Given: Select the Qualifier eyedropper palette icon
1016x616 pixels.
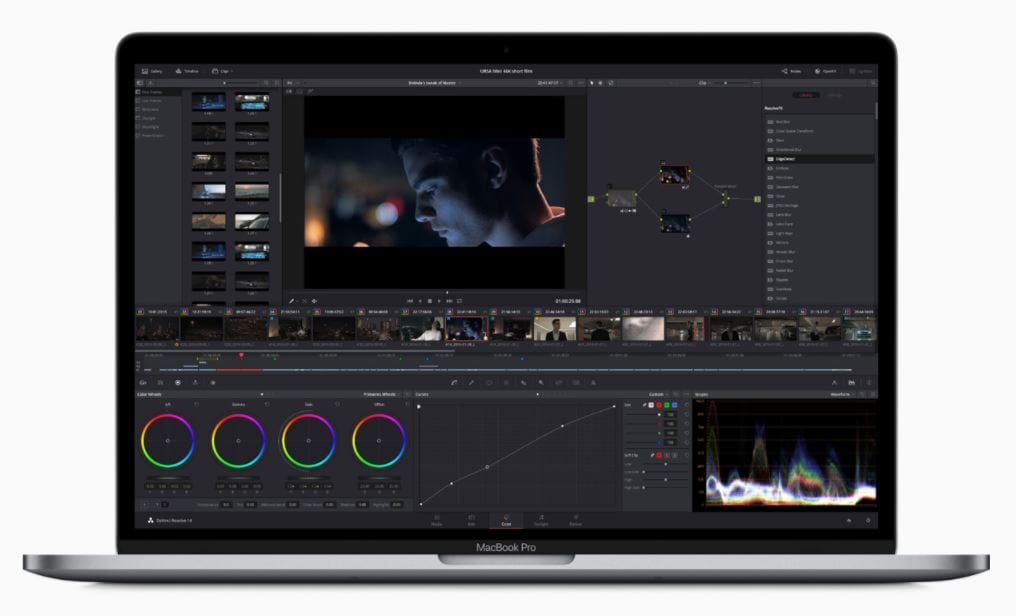Looking at the screenshot, I should click(x=472, y=382).
